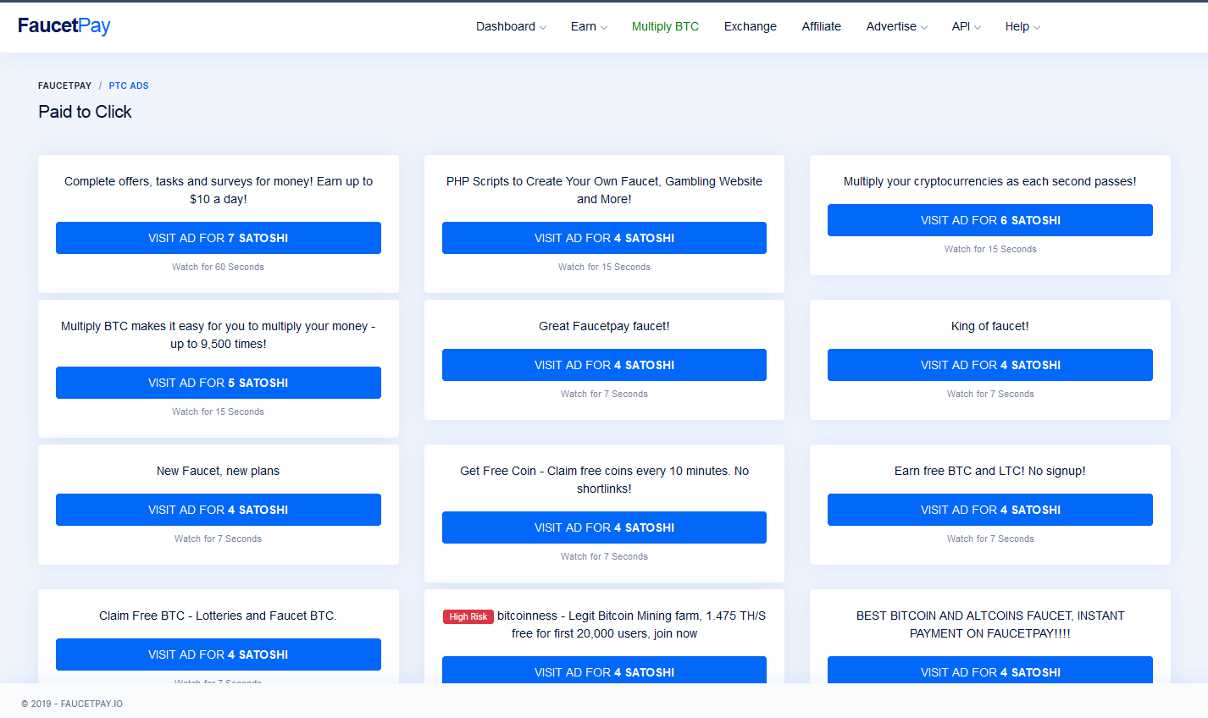Visit the PHP Scripts ad for 4 satoshi
This screenshot has height=718, width=1208.
604,238
